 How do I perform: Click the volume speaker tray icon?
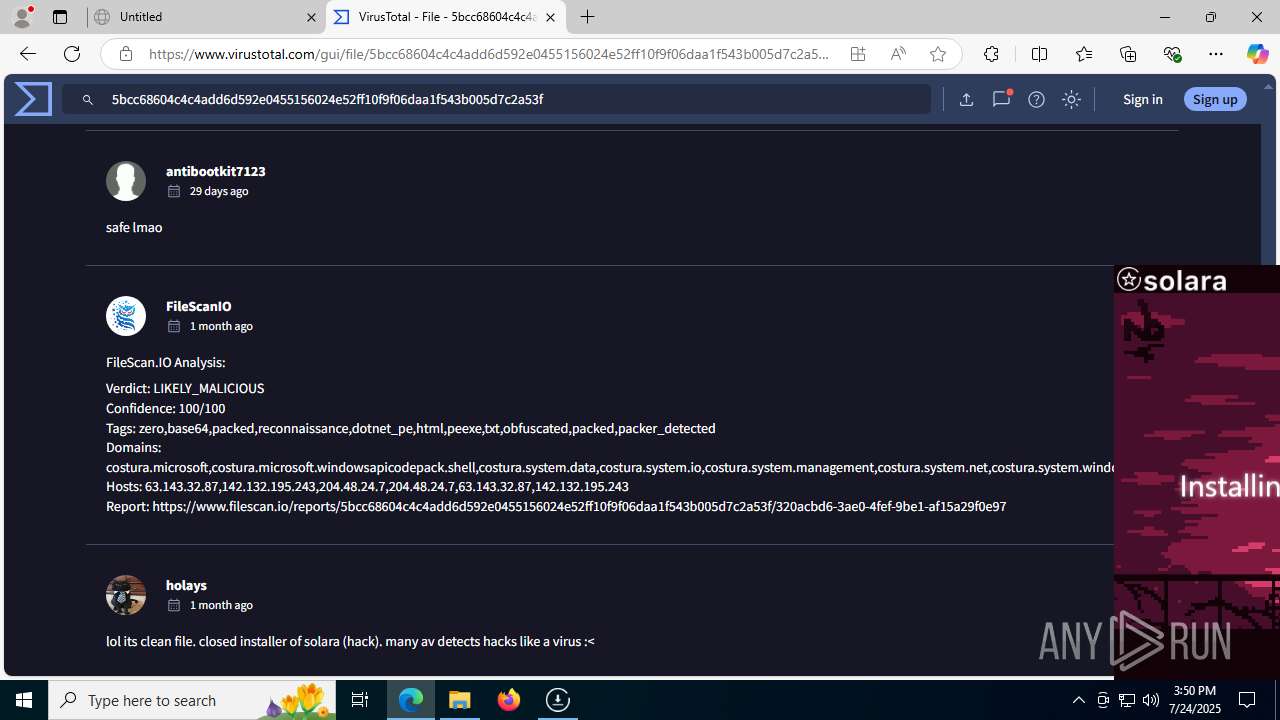tap(1151, 700)
